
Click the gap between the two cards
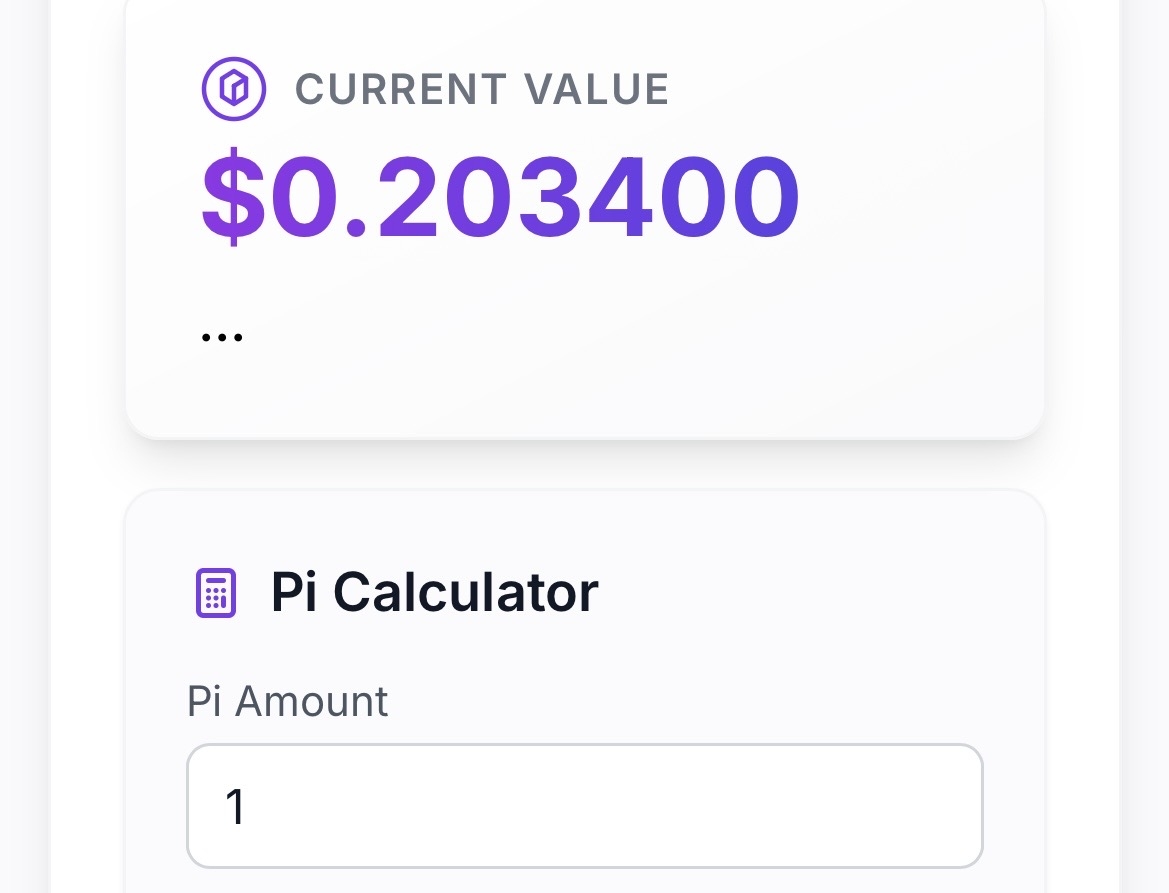click(584, 465)
